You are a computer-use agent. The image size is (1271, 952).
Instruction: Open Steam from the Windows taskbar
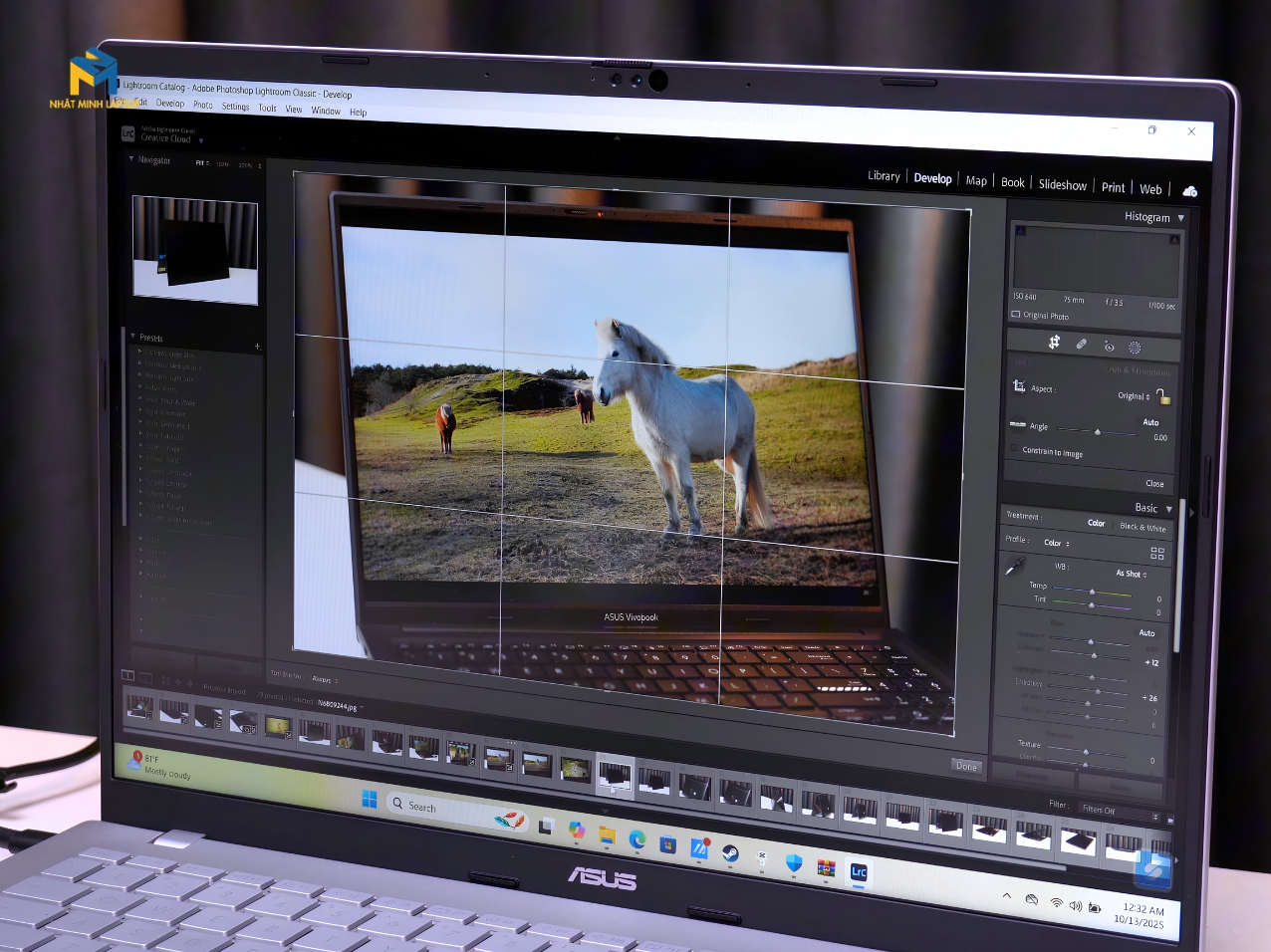click(730, 853)
